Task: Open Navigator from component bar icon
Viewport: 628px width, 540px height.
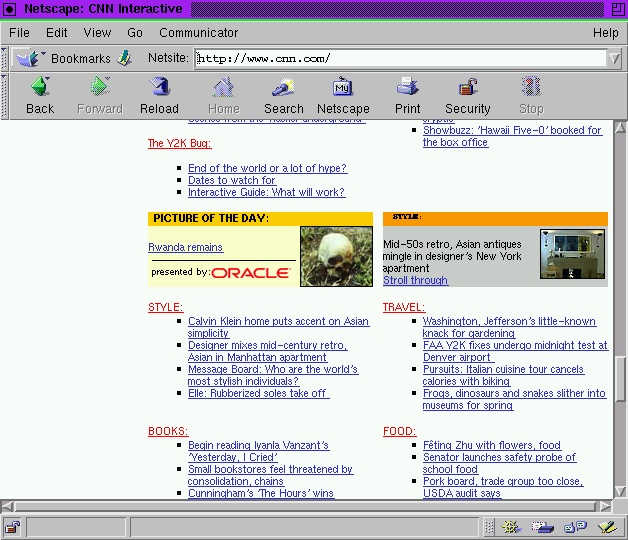Action: tap(512, 527)
